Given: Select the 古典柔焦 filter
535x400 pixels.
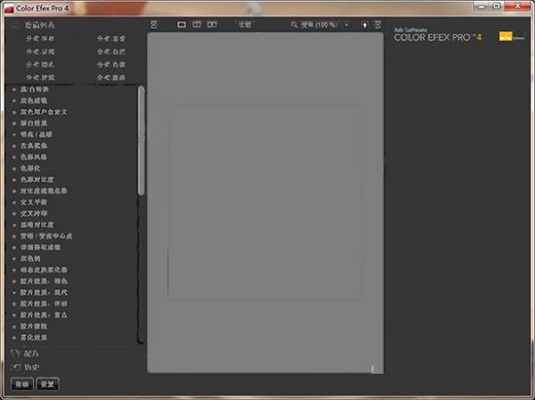Looking at the screenshot, I should 34,146.
